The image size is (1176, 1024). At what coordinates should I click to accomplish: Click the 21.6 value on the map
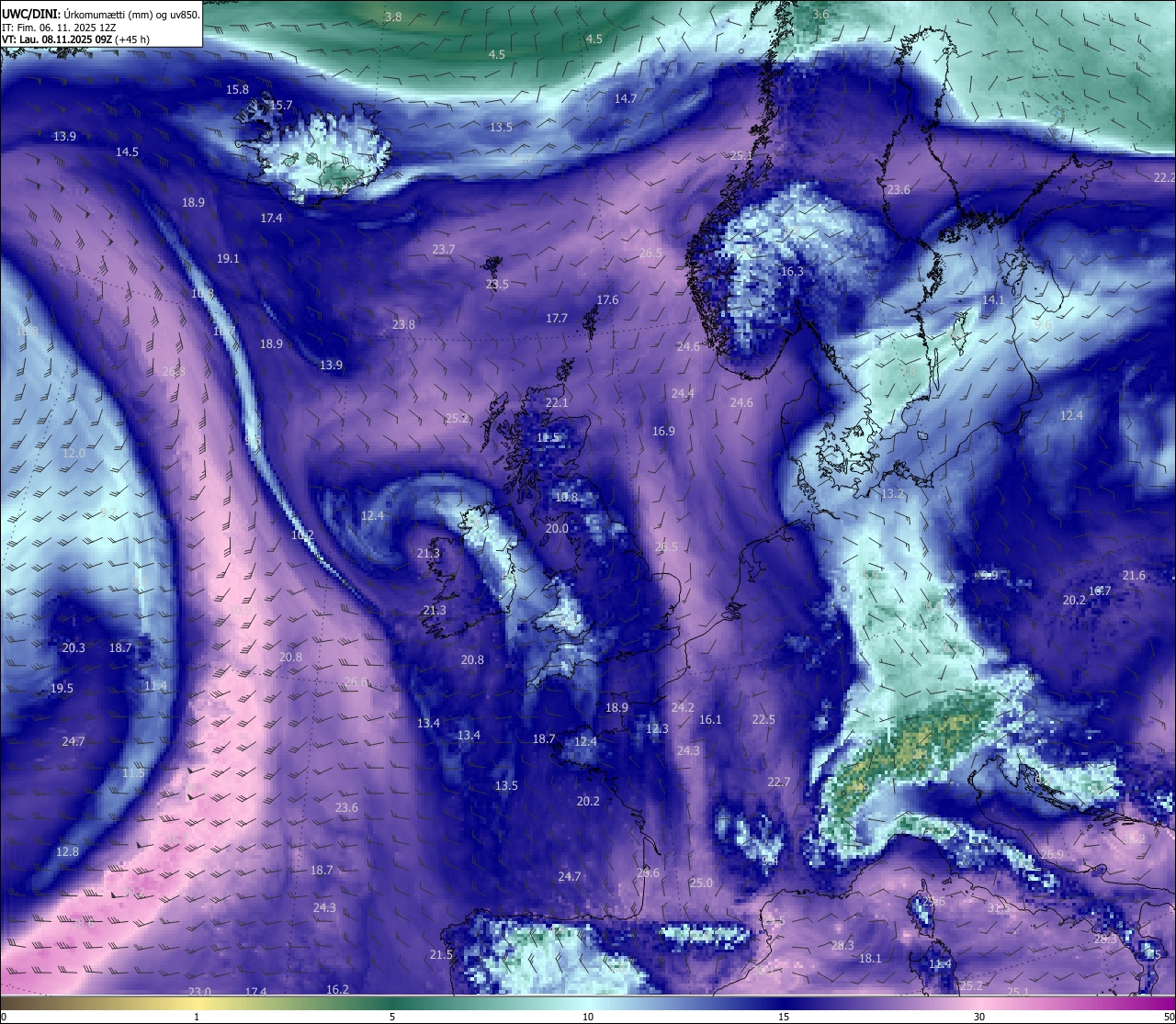[x=1134, y=576]
